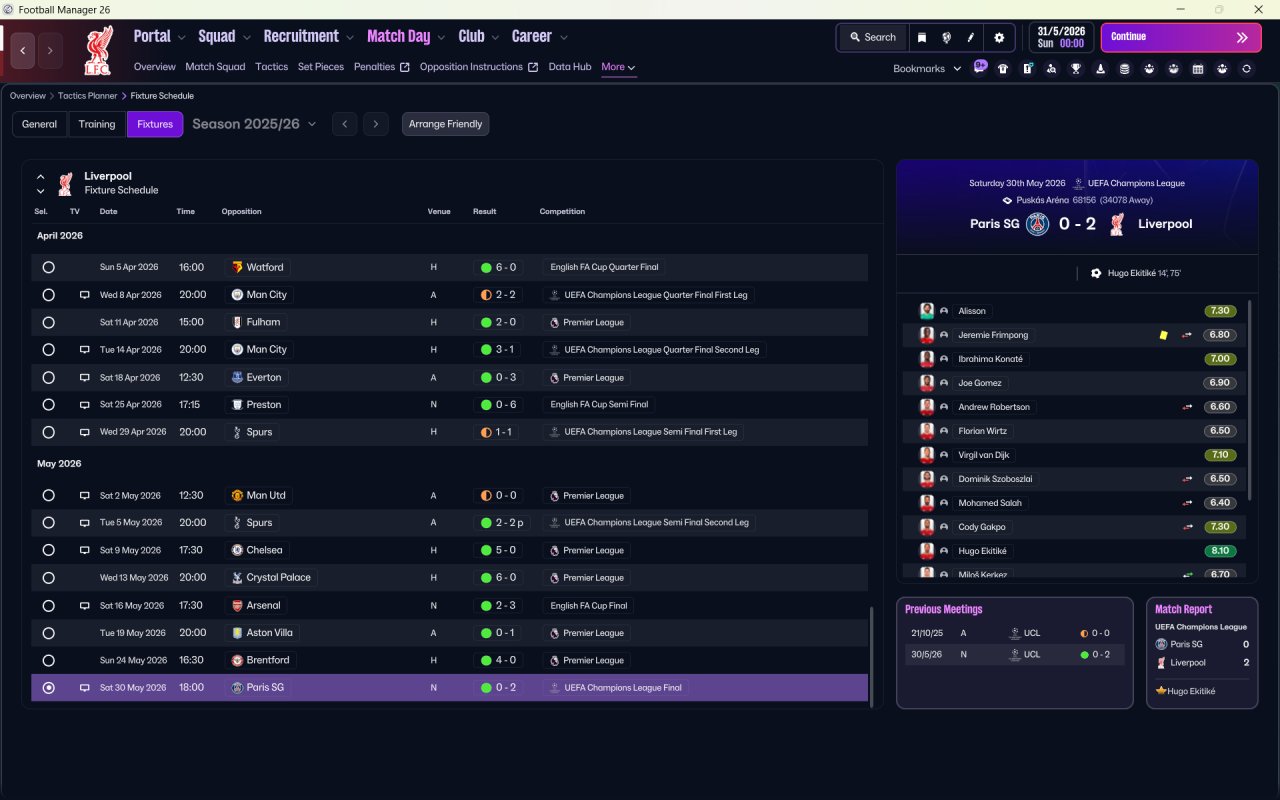
Task: Open the Data Hub submenu item
Action: click(570, 67)
